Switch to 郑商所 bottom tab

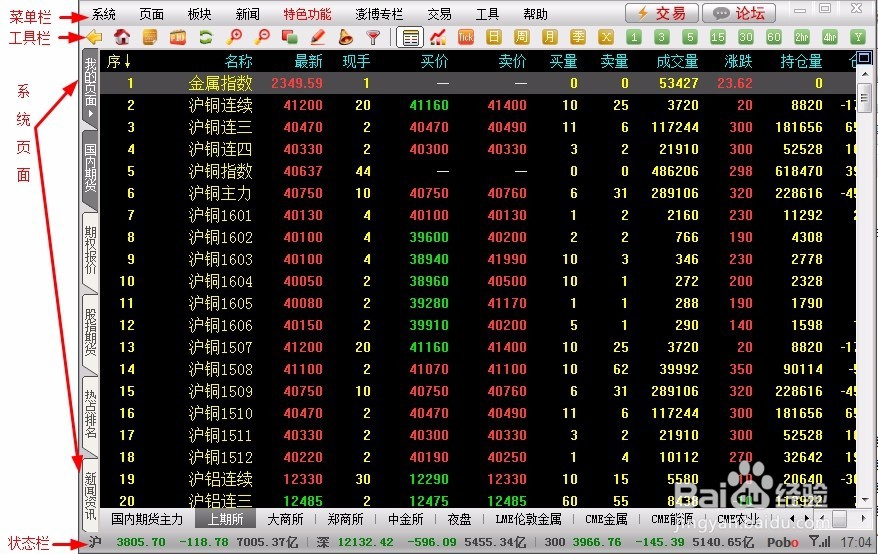tap(345, 519)
